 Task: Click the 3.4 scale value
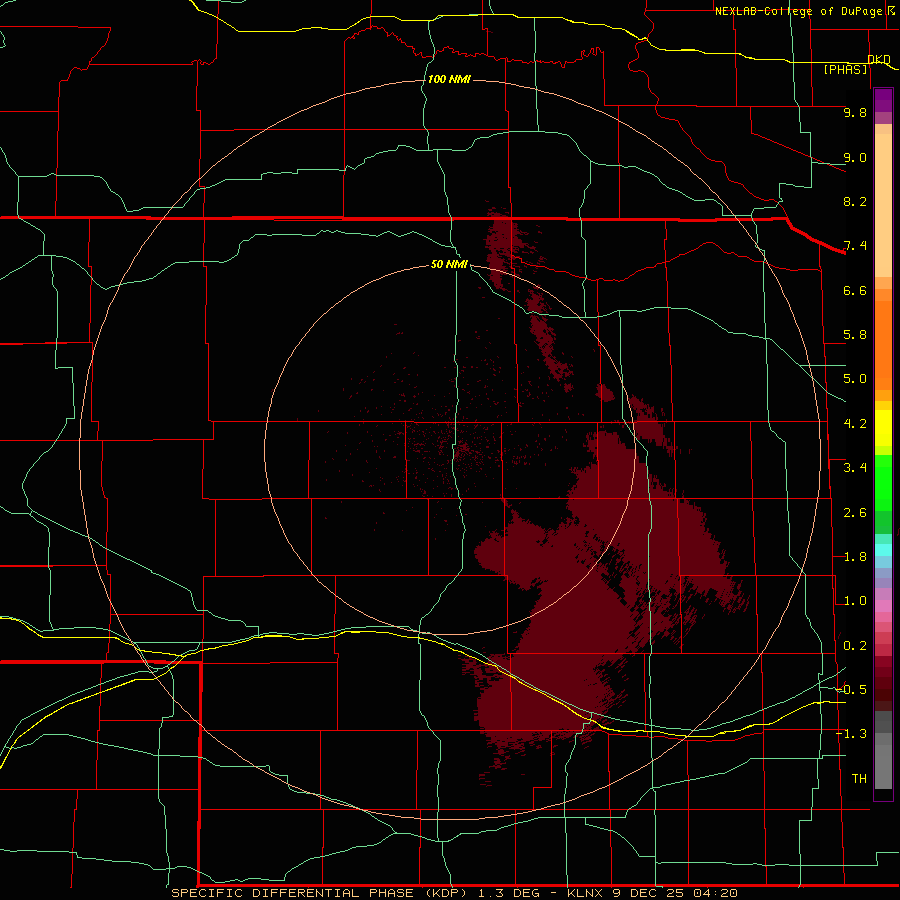[x=855, y=468]
